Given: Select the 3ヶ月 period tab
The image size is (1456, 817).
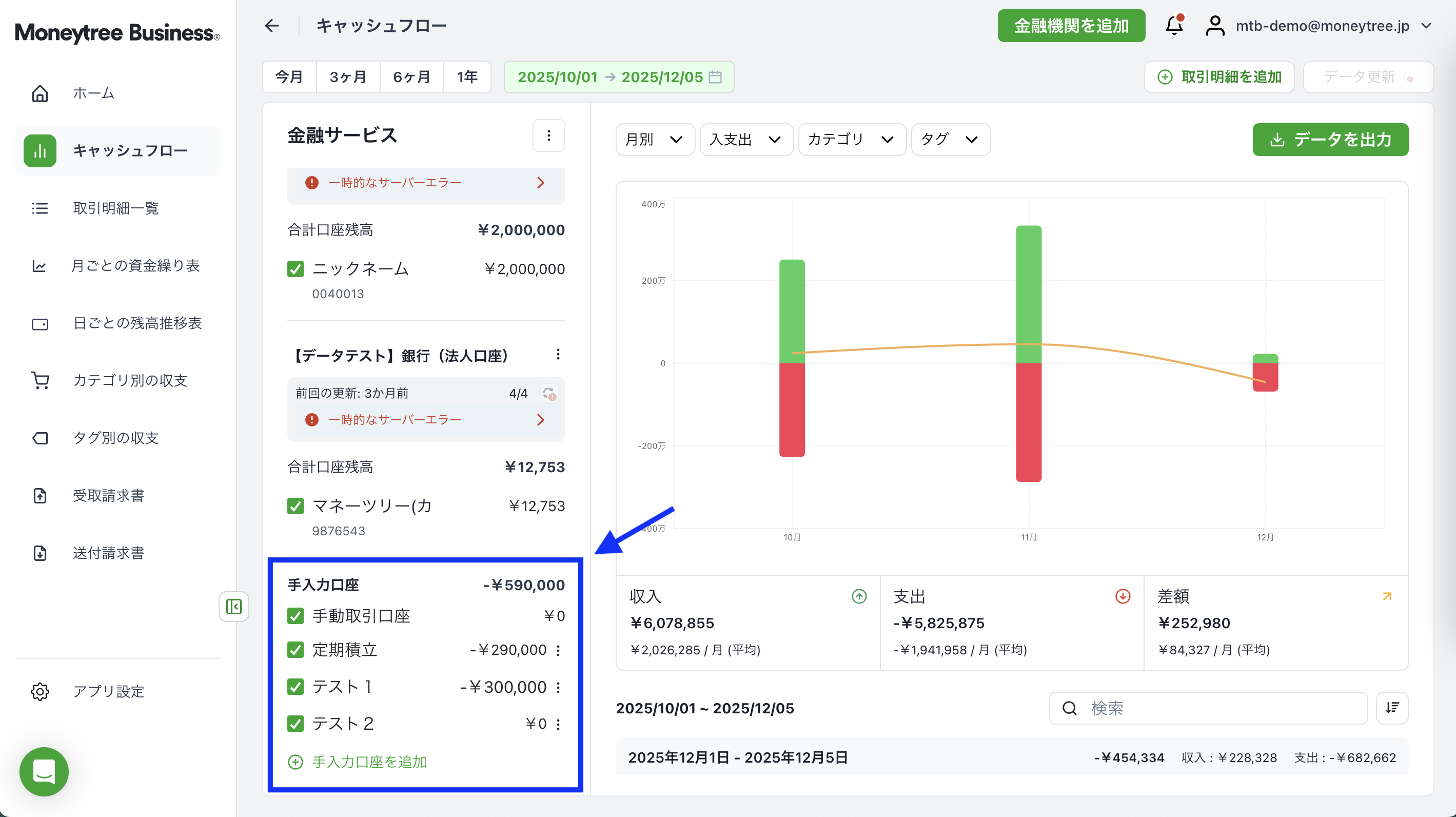Looking at the screenshot, I should click(348, 77).
